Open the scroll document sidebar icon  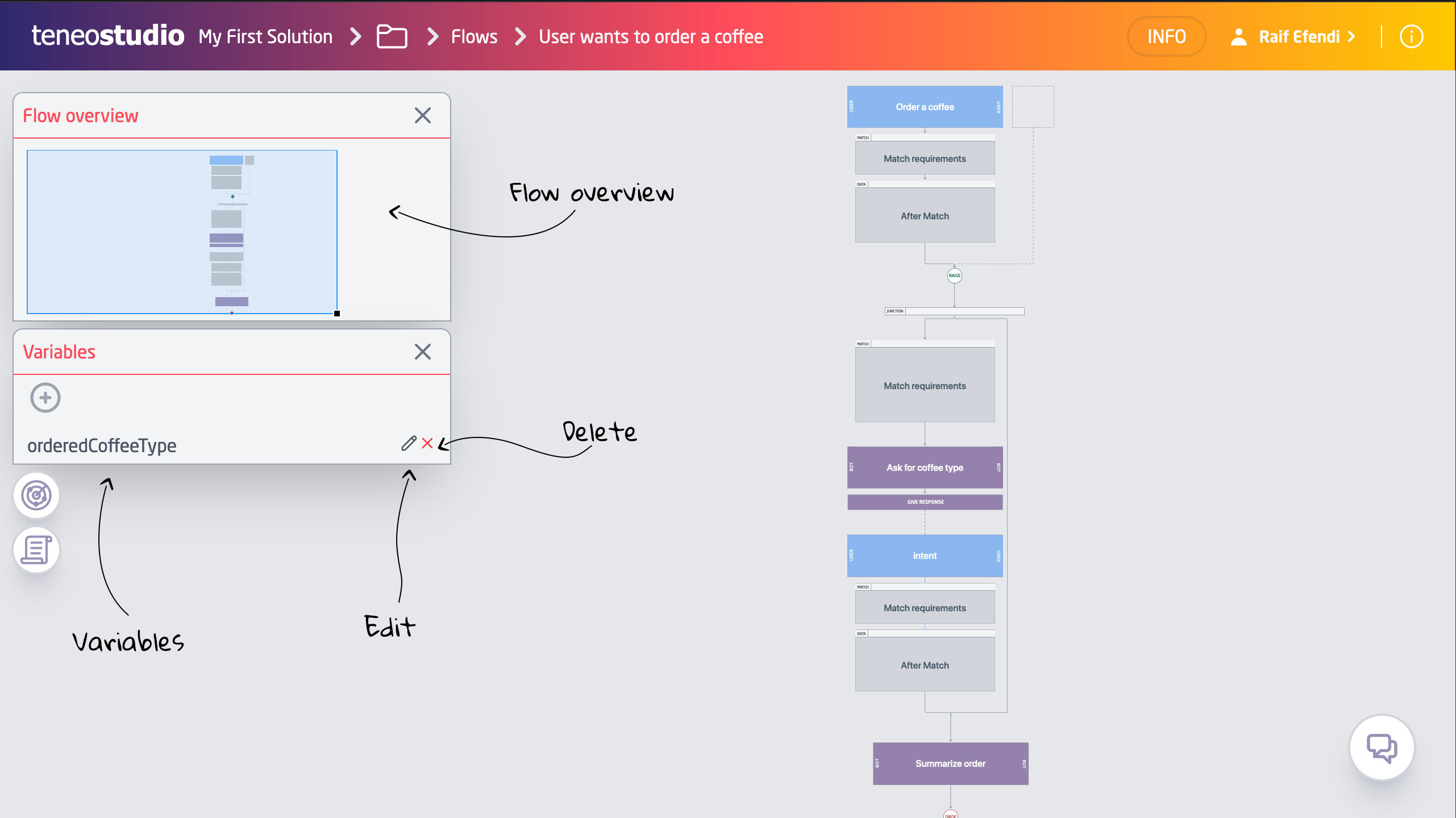point(36,550)
